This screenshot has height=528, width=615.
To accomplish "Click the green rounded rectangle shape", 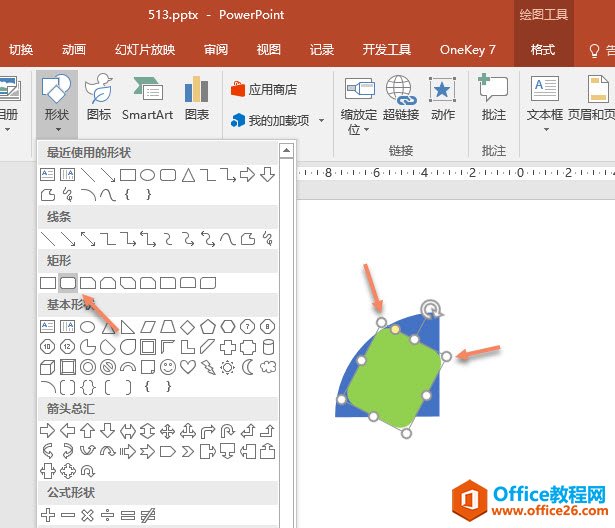I will pyautogui.click(x=394, y=377).
